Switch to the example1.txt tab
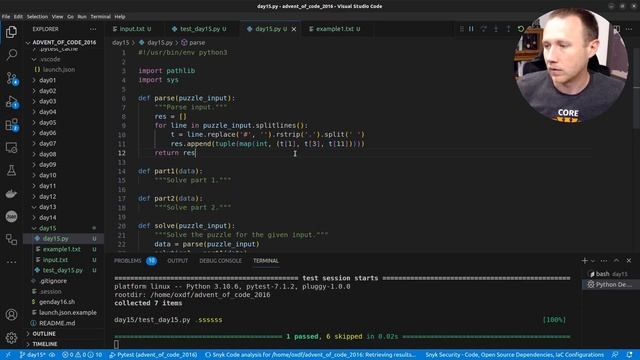 [335, 29]
